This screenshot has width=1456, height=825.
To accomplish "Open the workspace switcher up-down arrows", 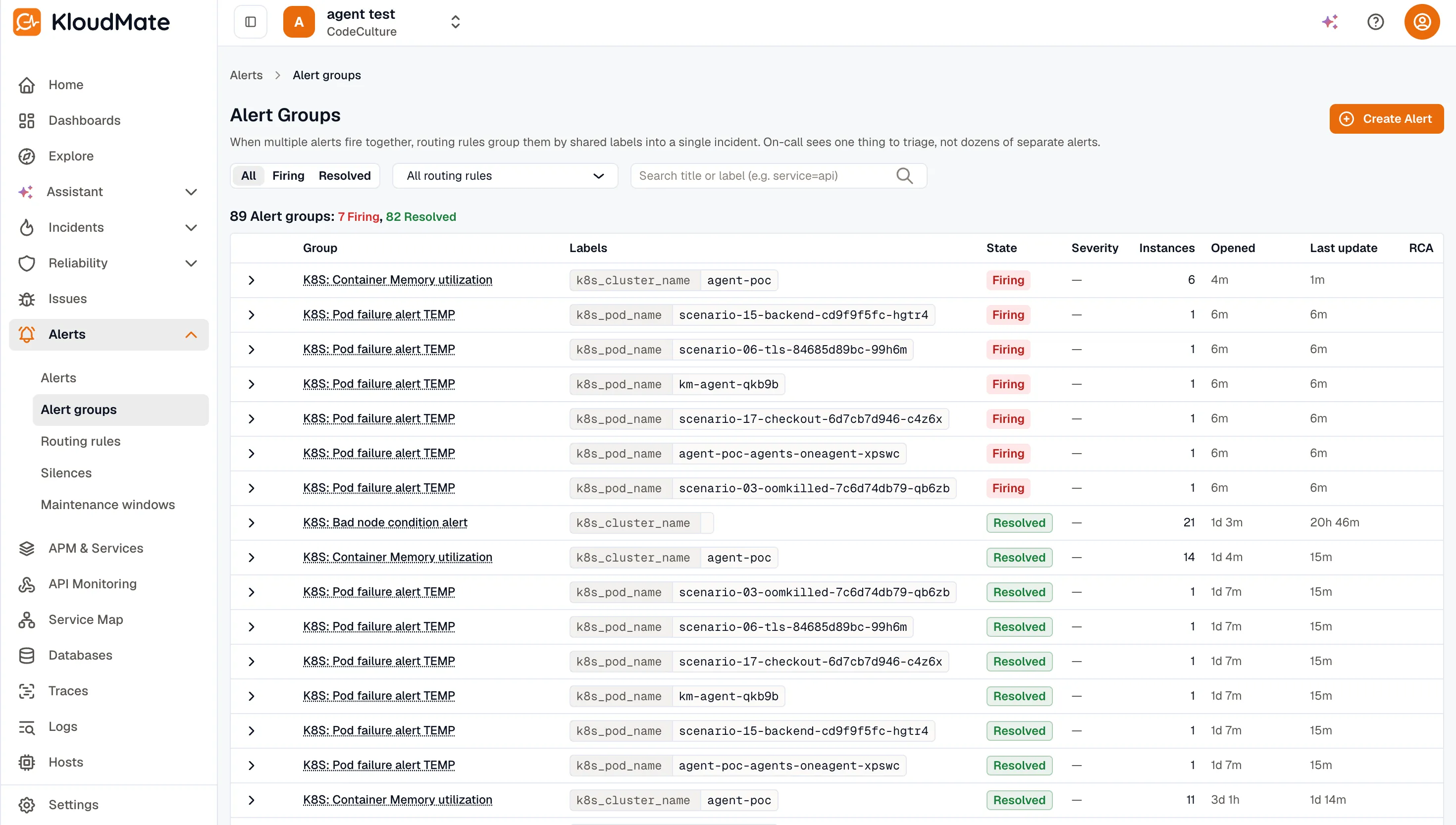I will pos(455,21).
